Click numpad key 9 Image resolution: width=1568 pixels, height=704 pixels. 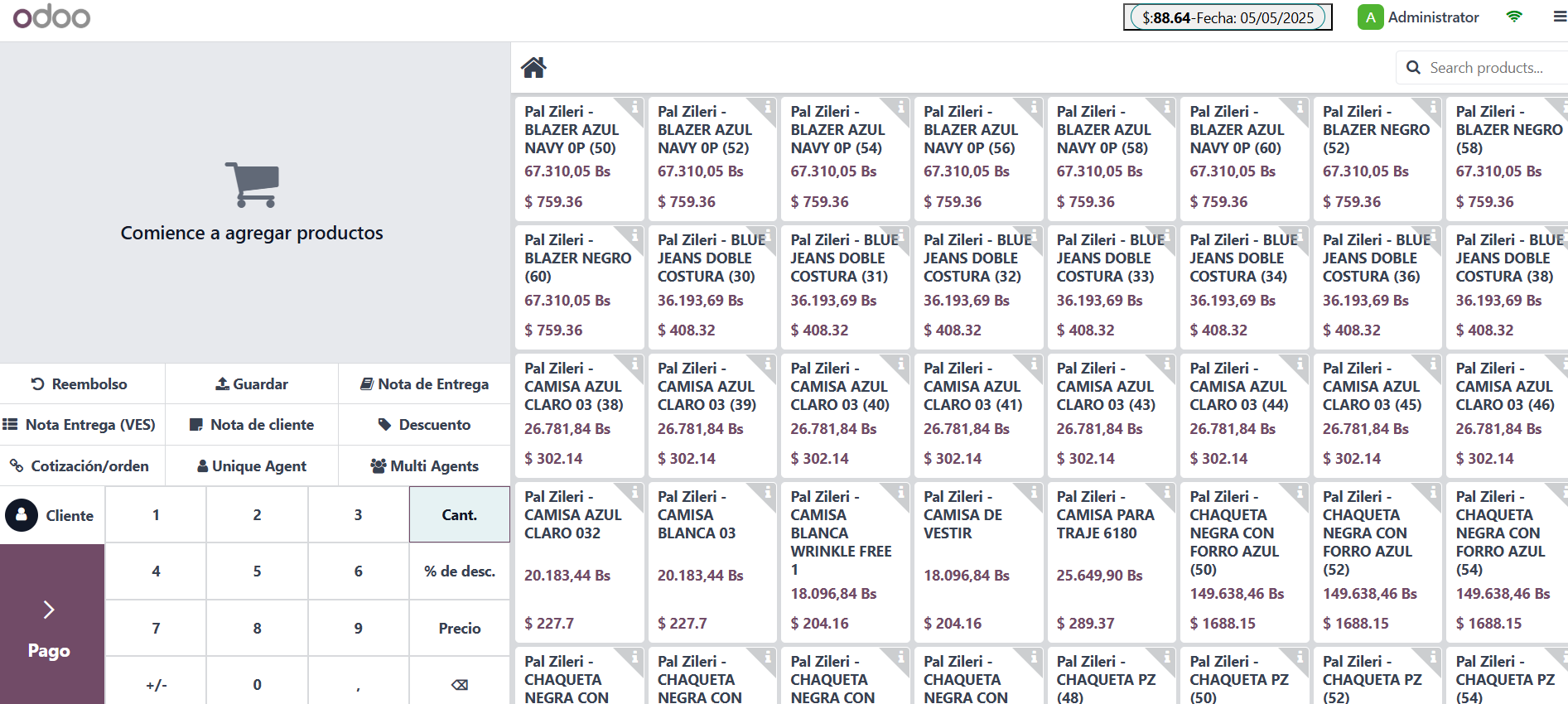point(358,628)
